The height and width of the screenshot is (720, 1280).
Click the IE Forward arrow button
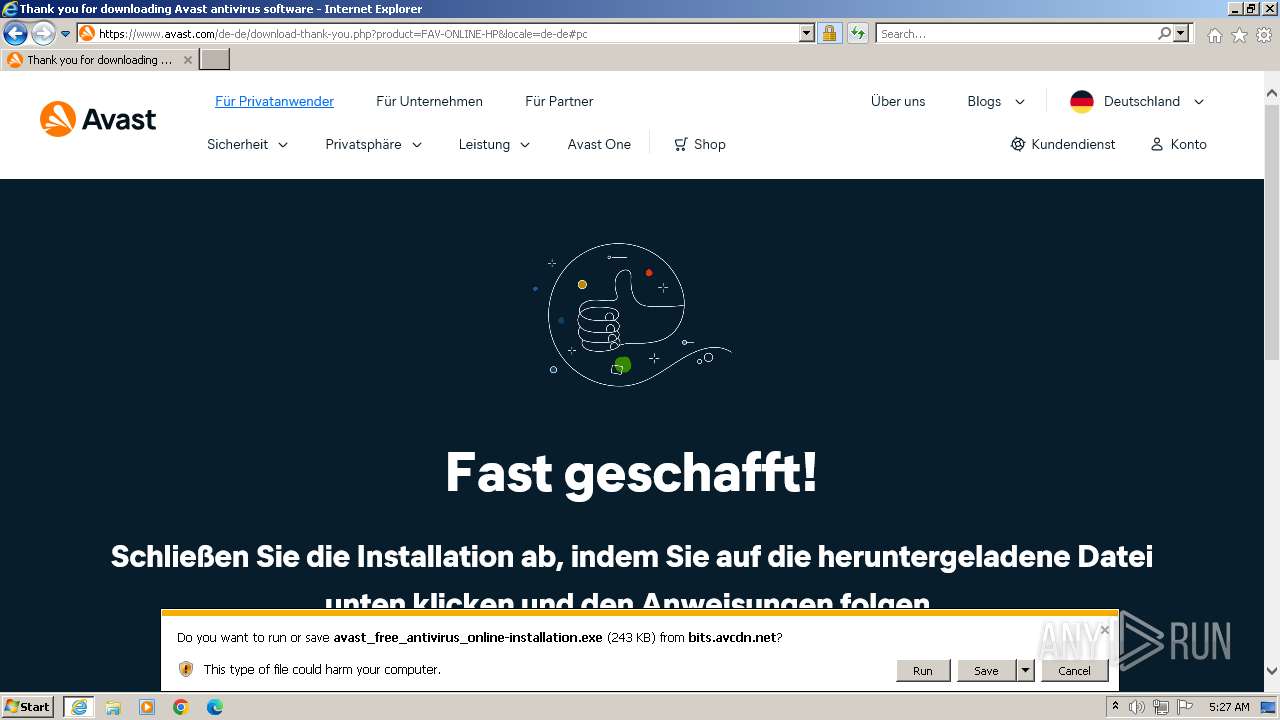pos(43,33)
